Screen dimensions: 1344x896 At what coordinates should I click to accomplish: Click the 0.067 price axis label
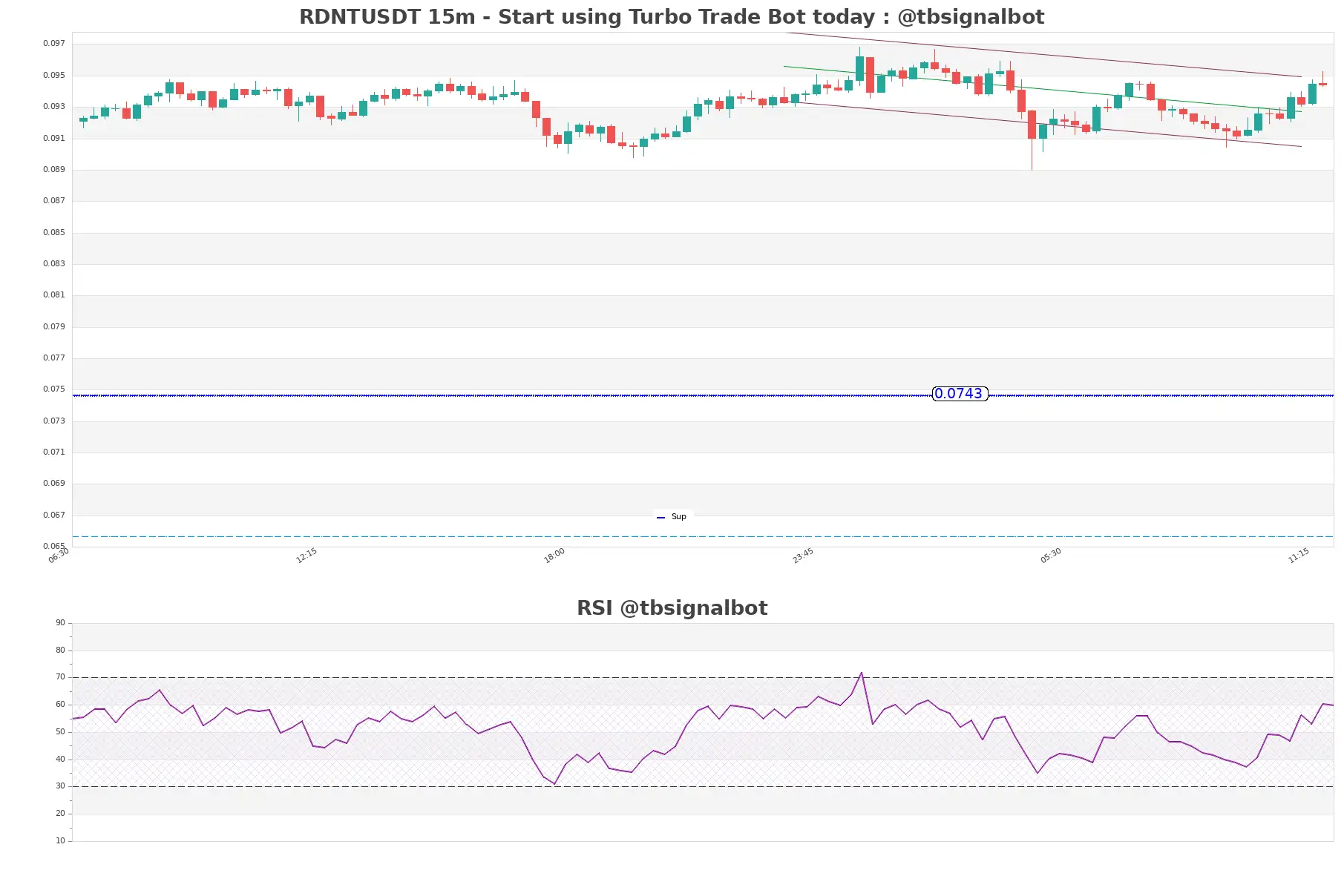[x=53, y=515]
